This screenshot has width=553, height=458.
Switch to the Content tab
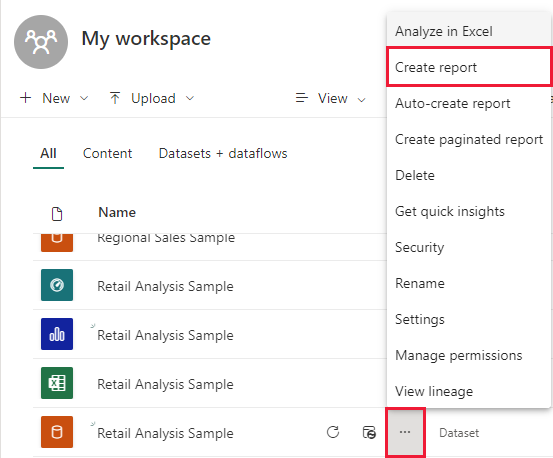107,154
